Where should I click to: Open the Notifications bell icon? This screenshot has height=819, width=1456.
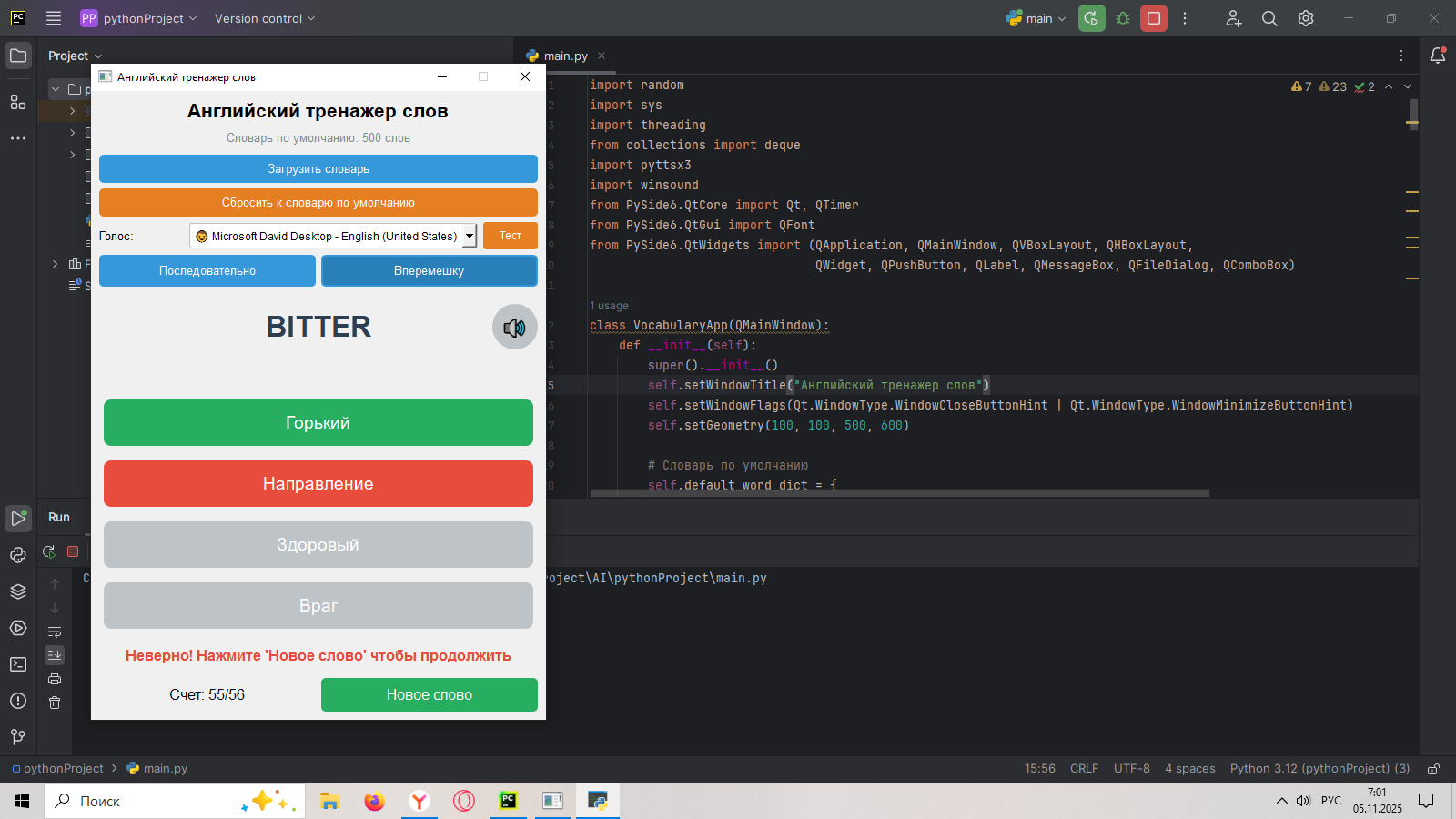pos(1438,56)
